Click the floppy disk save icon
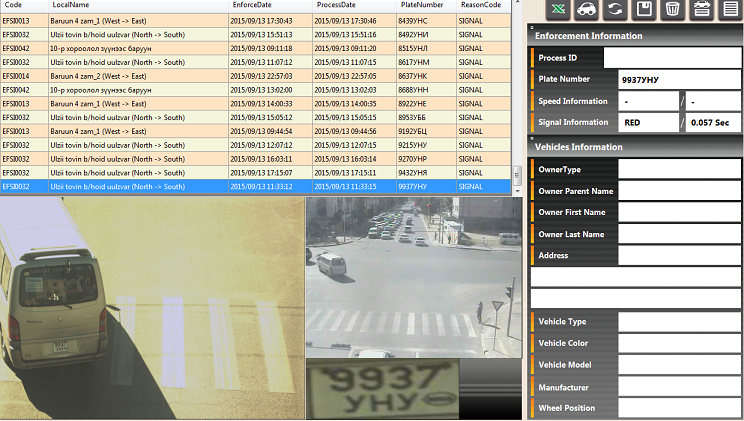The width and height of the screenshot is (744, 421). coord(645,10)
